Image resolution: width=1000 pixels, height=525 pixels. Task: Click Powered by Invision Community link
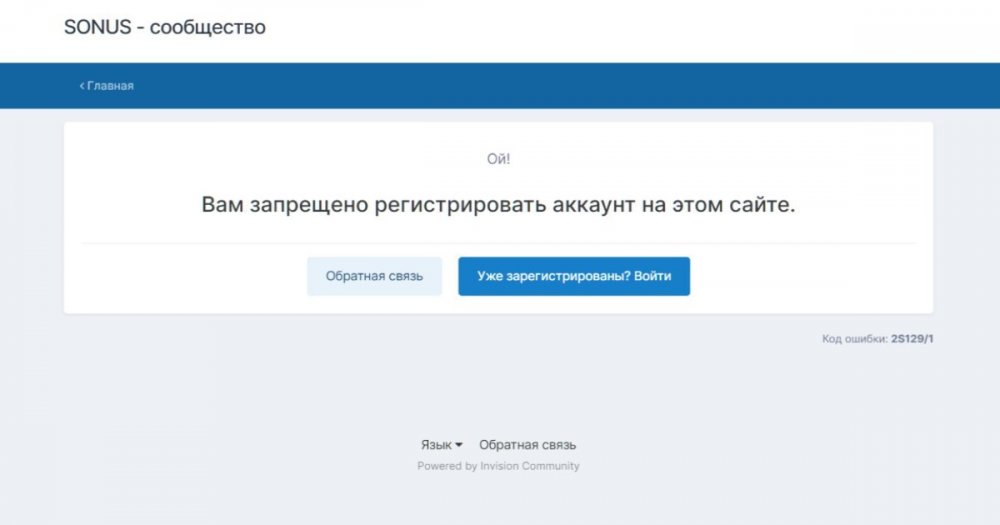(498, 466)
